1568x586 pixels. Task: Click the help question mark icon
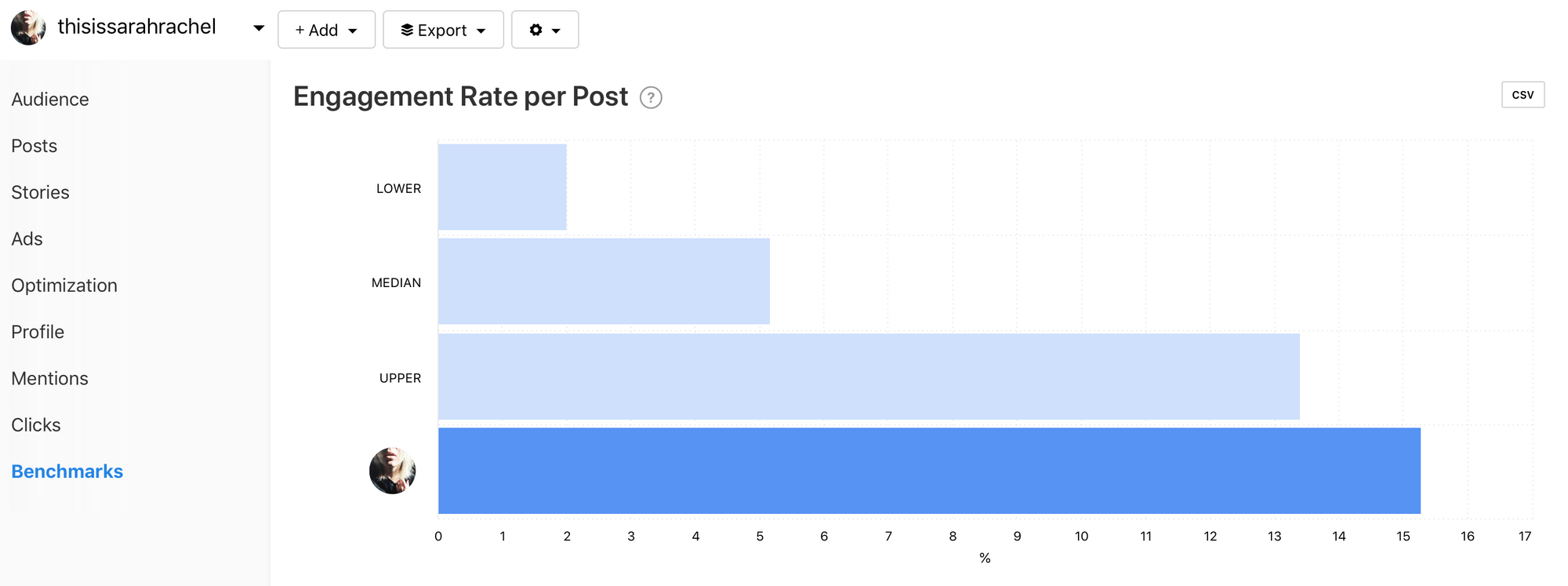click(x=651, y=97)
